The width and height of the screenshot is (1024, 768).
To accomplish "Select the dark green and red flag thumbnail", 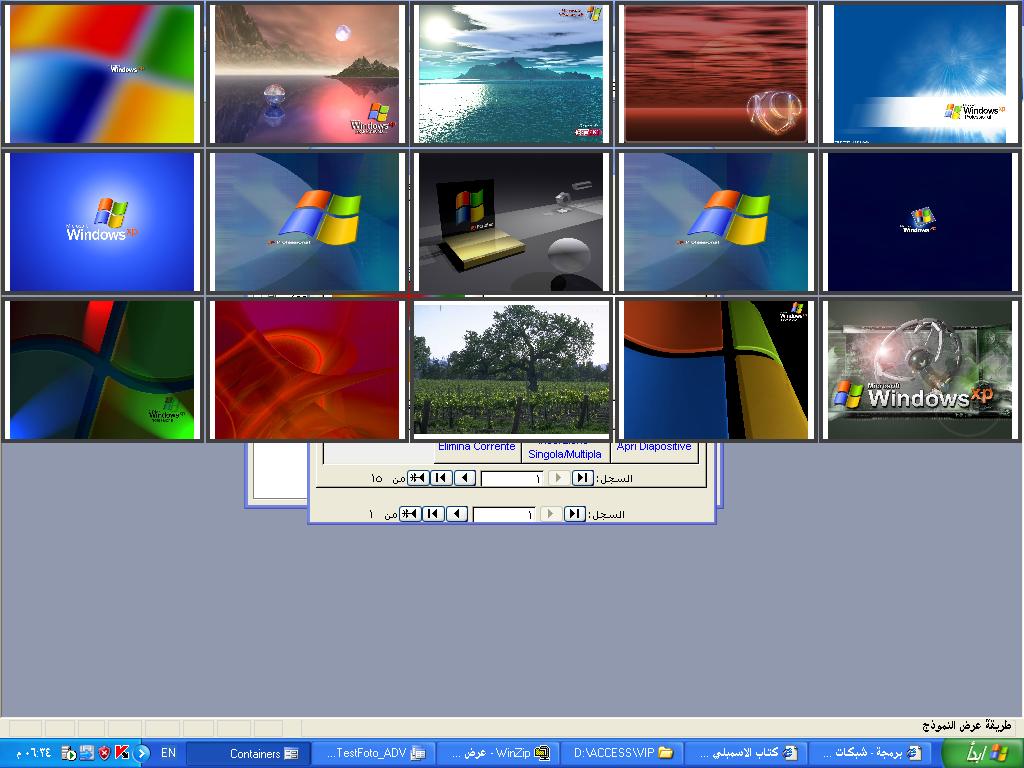I will pyautogui.click(x=103, y=370).
